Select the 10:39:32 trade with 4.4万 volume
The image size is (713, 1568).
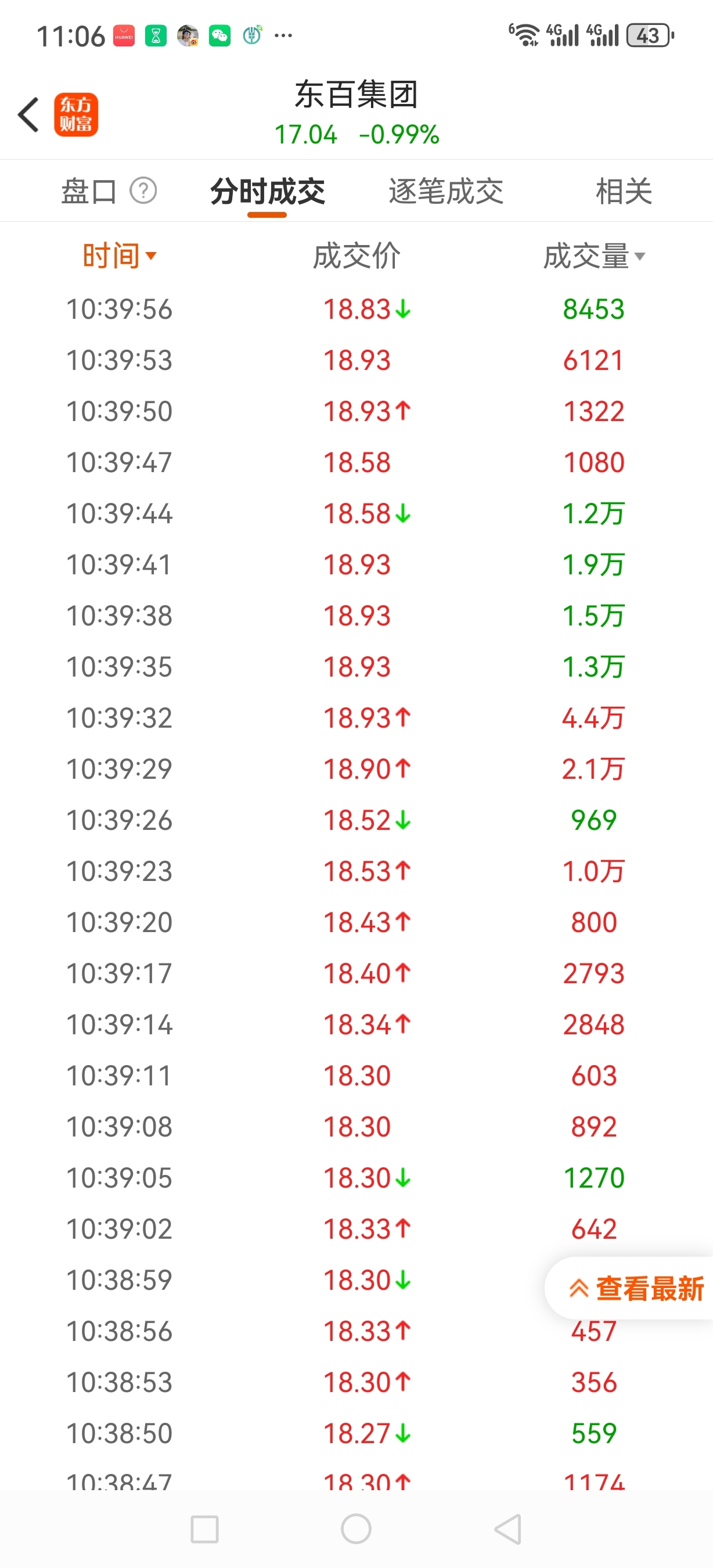click(356, 718)
